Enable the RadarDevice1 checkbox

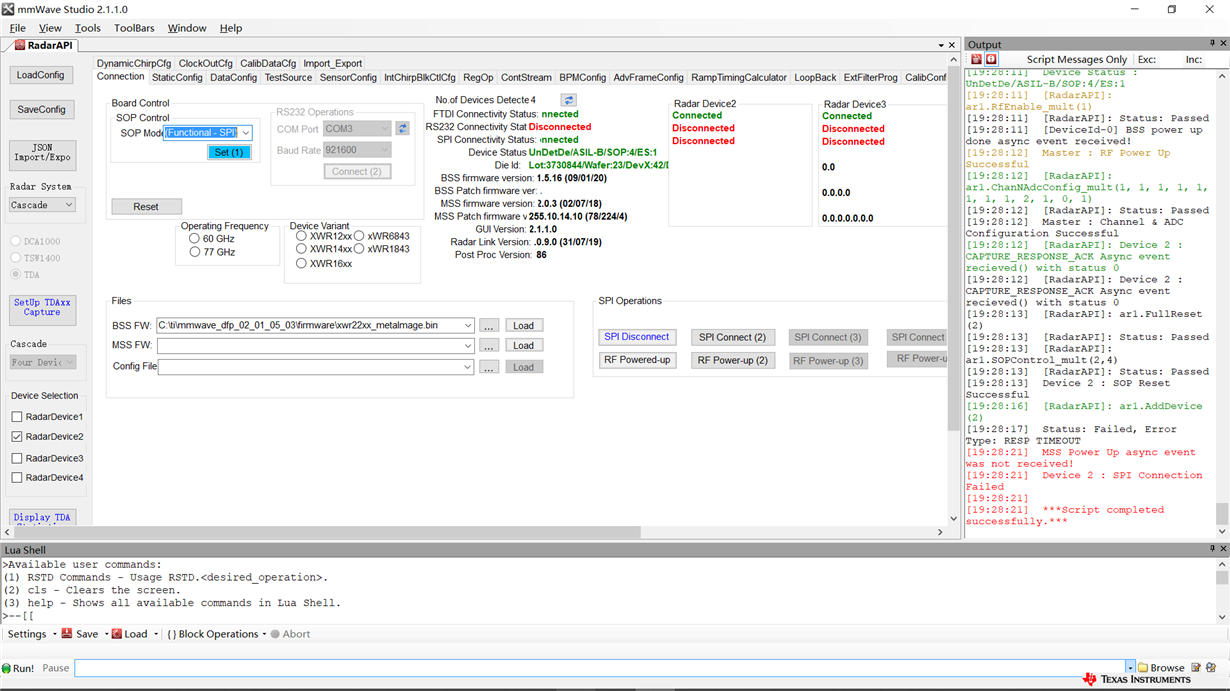(17, 417)
